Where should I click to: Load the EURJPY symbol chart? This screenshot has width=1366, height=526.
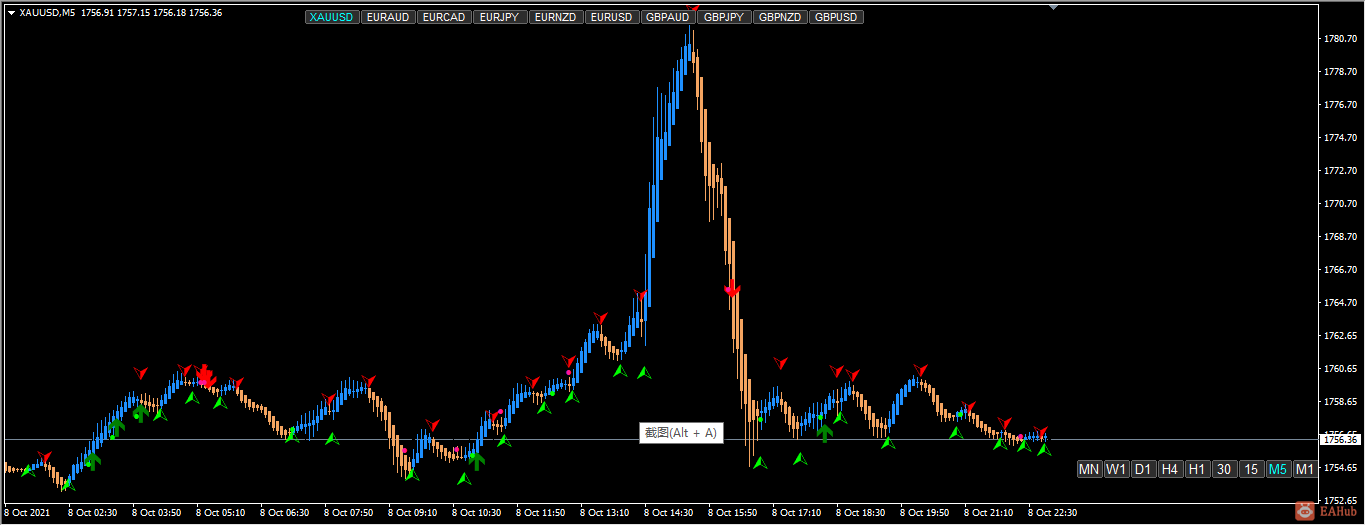500,17
